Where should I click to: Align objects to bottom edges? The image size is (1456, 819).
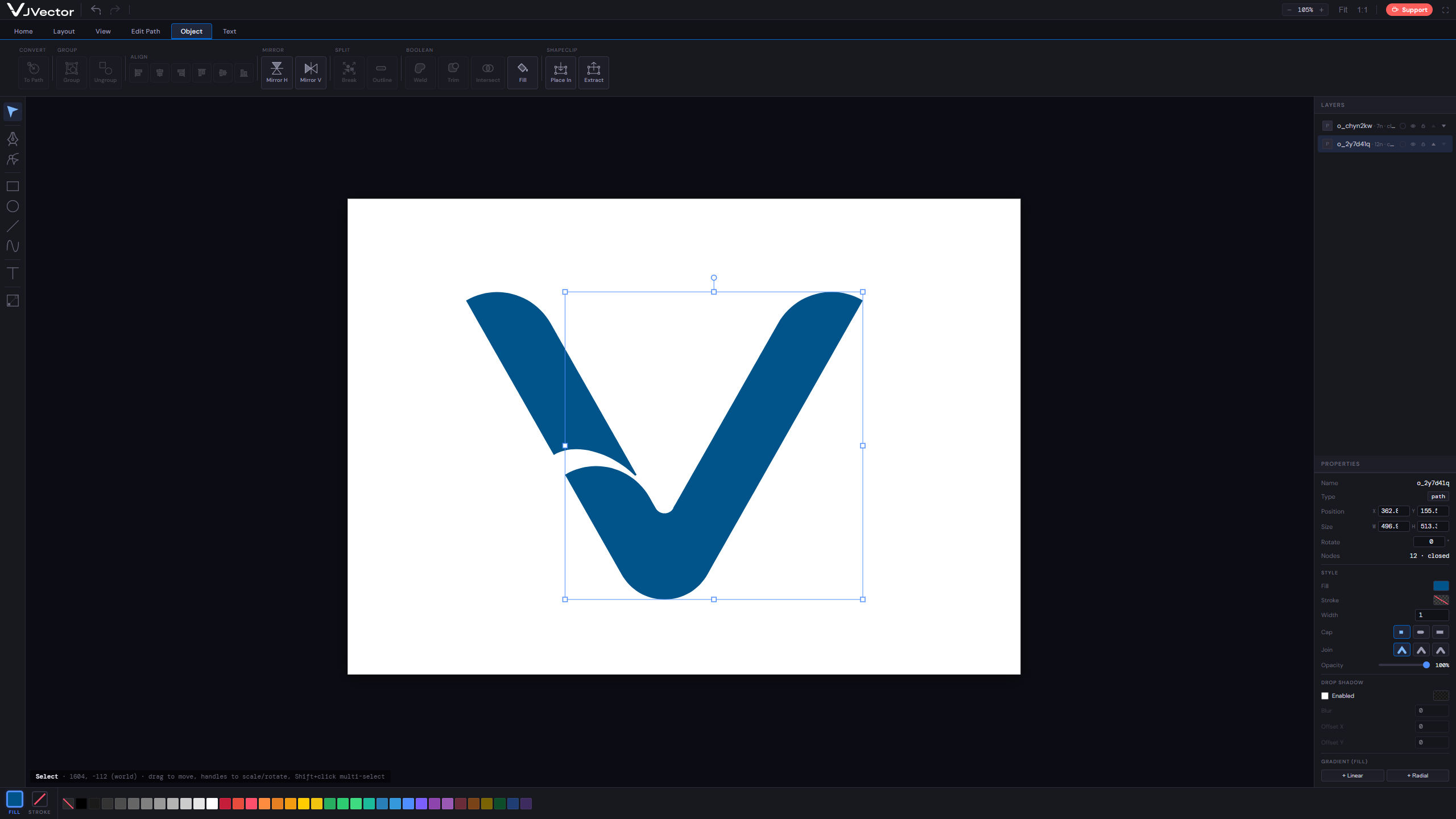pyautogui.click(x=244, y=73)
